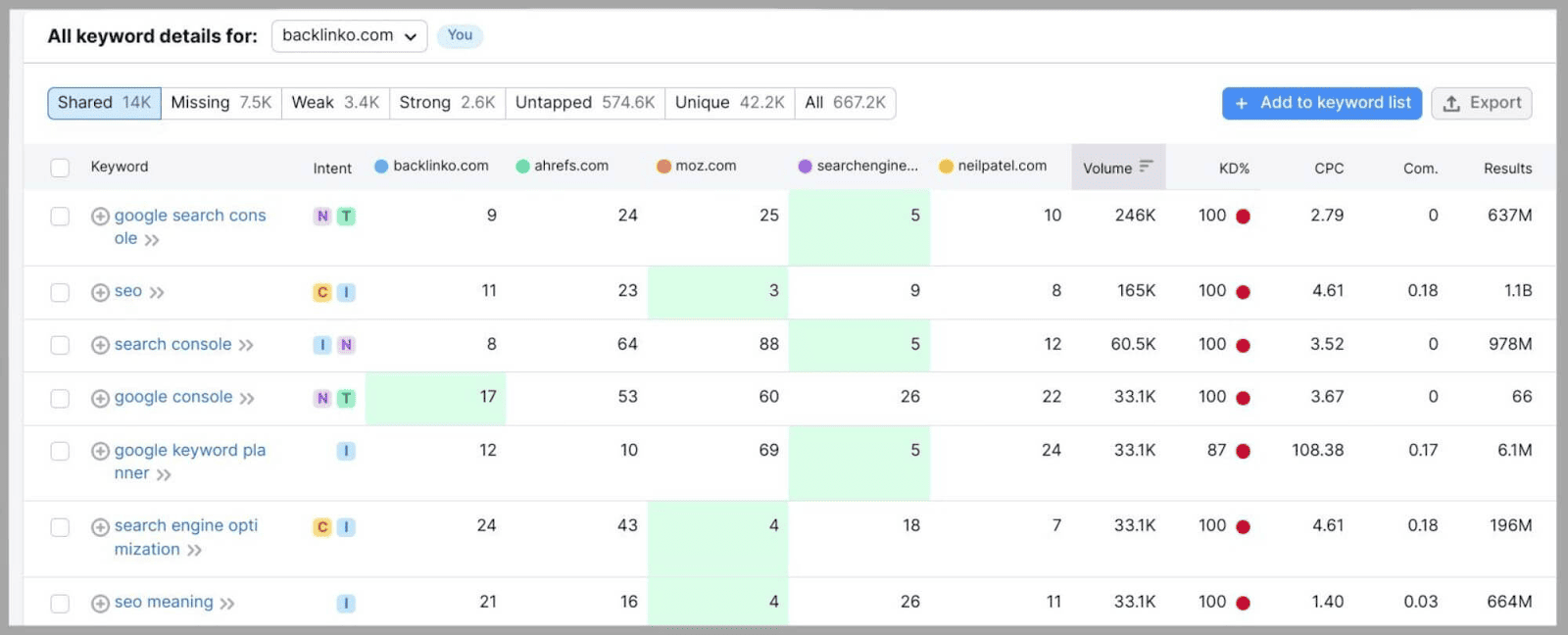This screenshot has height=635, width=1568.
Task: Click the Informational intent badge for google keyword planner
Action: pos(346,451)
